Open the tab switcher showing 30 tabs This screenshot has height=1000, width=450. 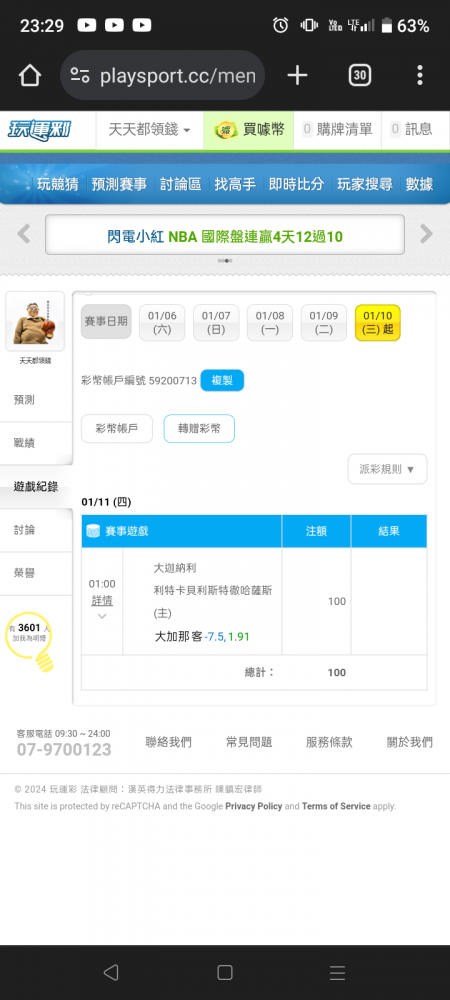(359, 76)
